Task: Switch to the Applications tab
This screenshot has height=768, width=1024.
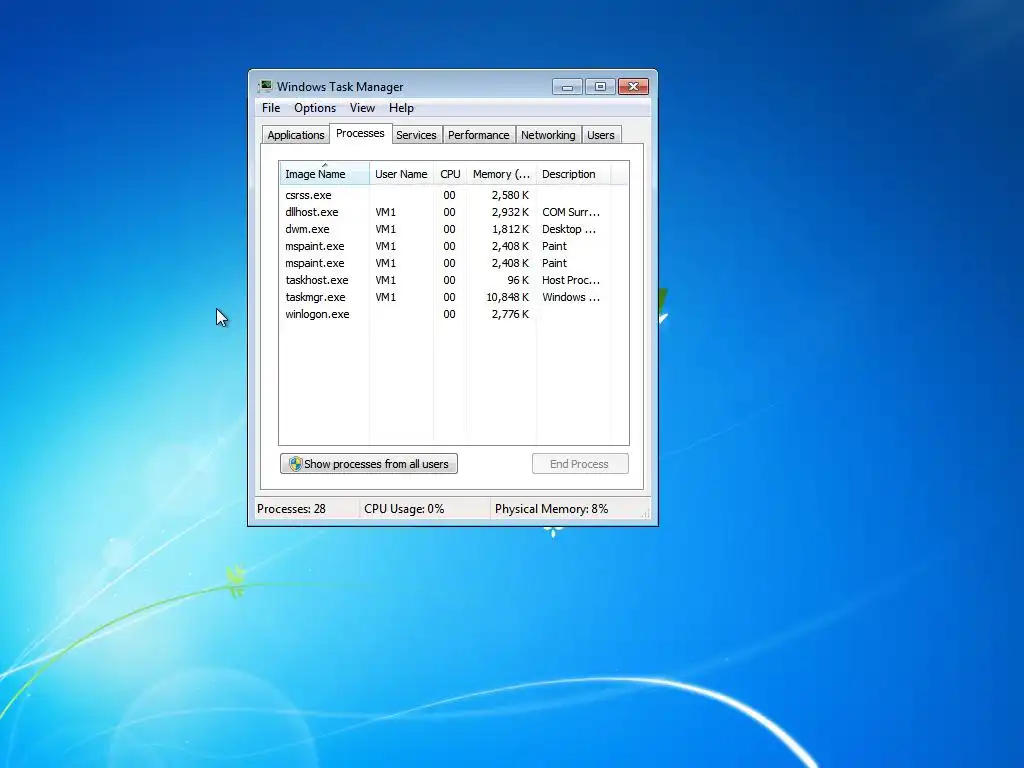Action: click(x=295, y=135)
